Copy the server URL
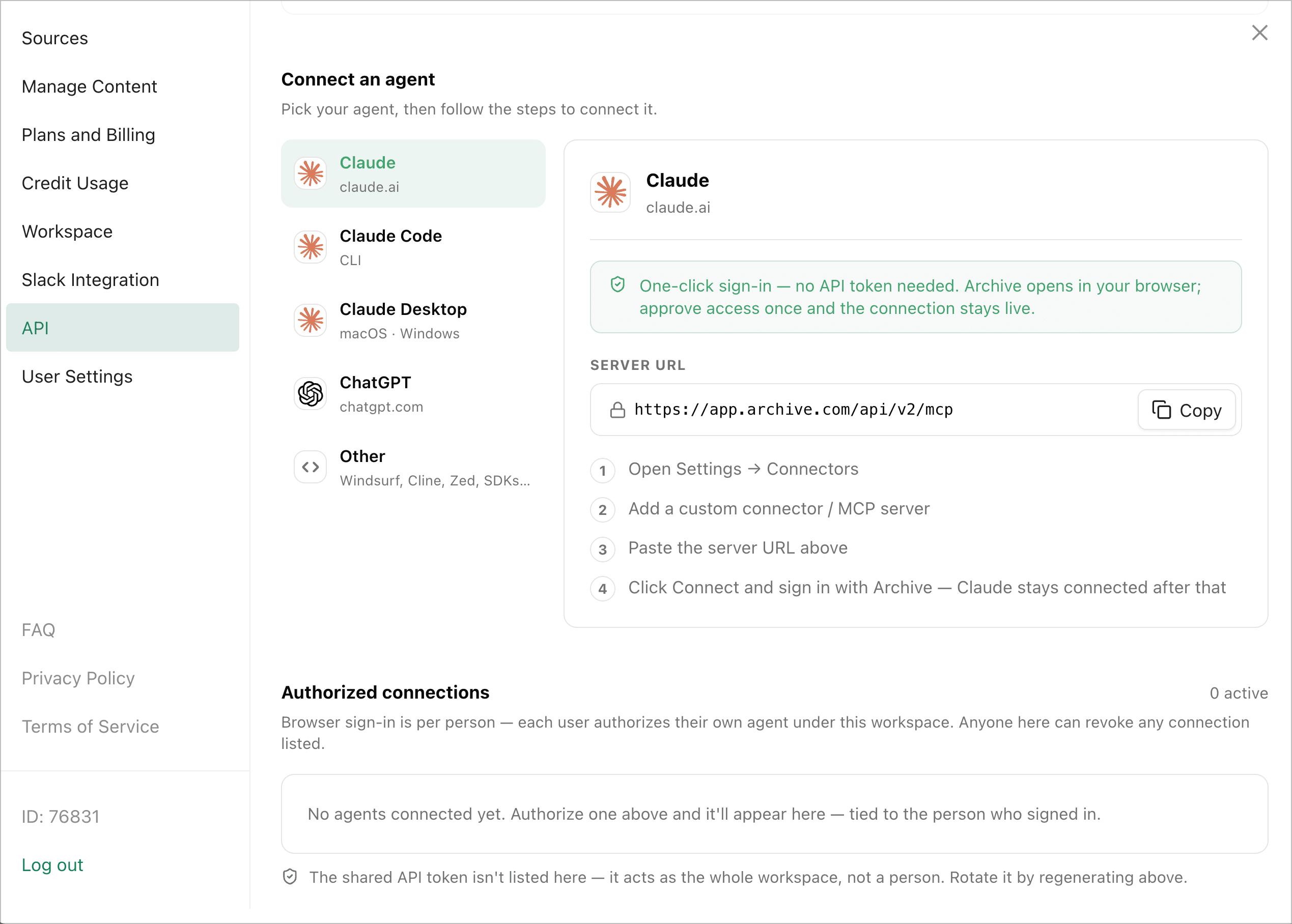Screen dimensions: 1292x924 [1187, 410]
